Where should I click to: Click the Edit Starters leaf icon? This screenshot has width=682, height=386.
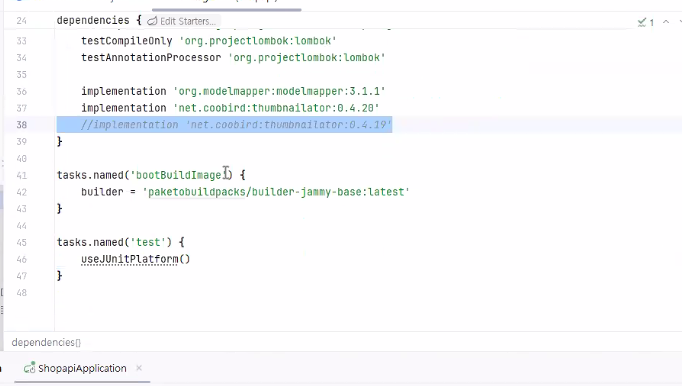click(152, 21)
